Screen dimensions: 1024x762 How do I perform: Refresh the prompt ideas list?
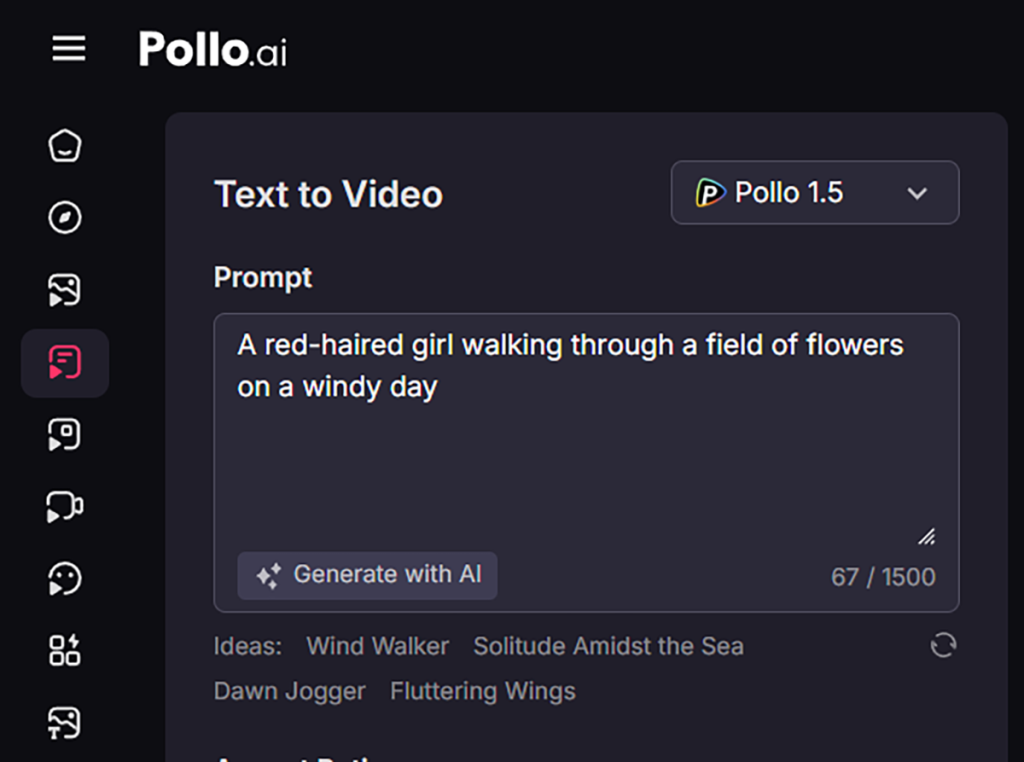943,645
